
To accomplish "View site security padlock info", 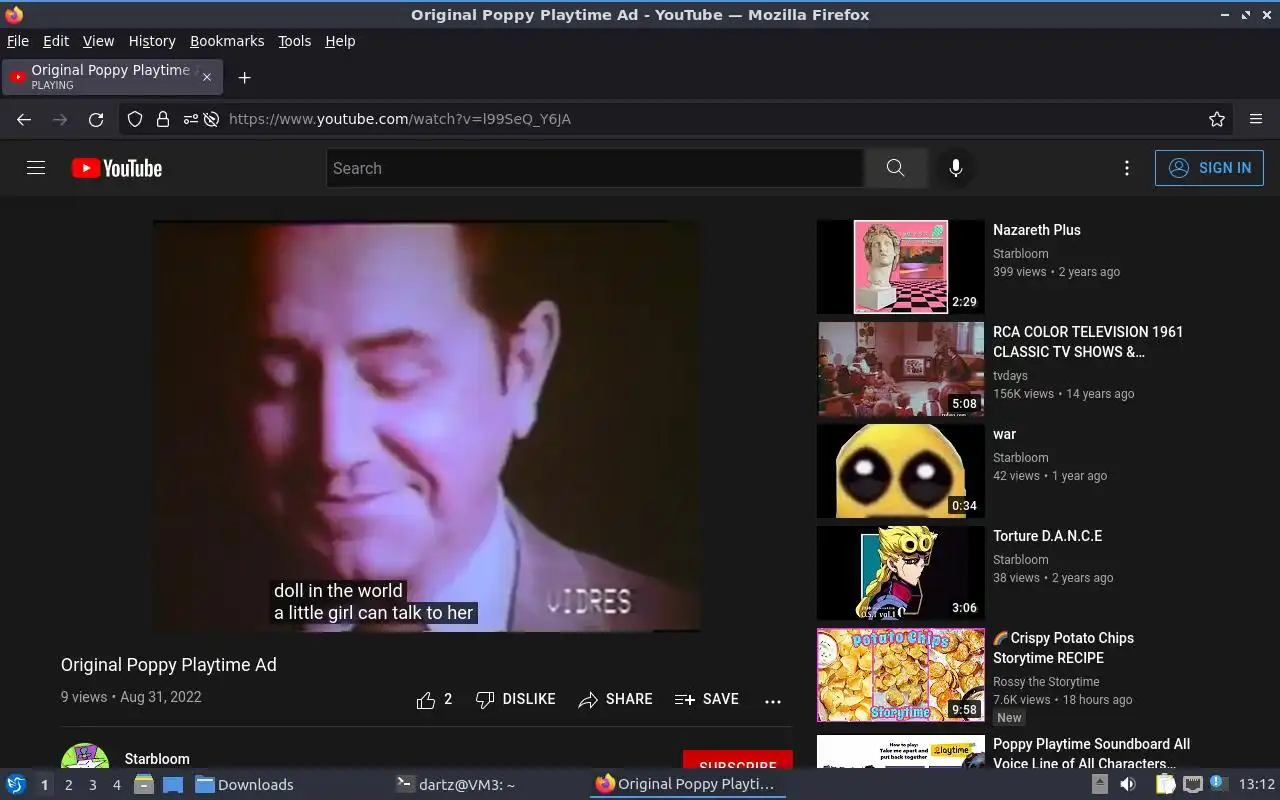I will 162,119.
